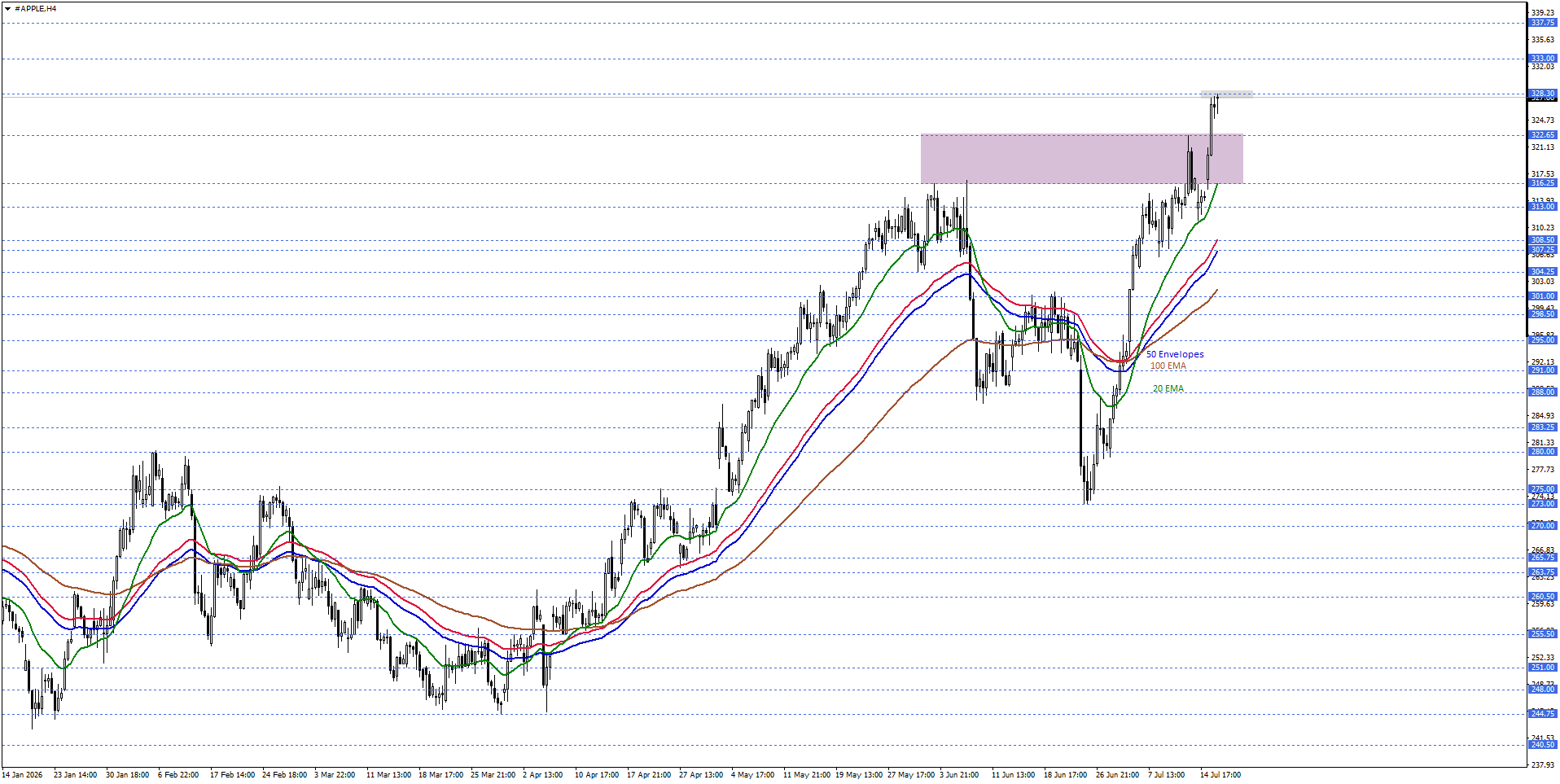Select the 295.00 price level tag
Screen dimensions: 1560x784
pyautogui.click(x=1543, y=340)
